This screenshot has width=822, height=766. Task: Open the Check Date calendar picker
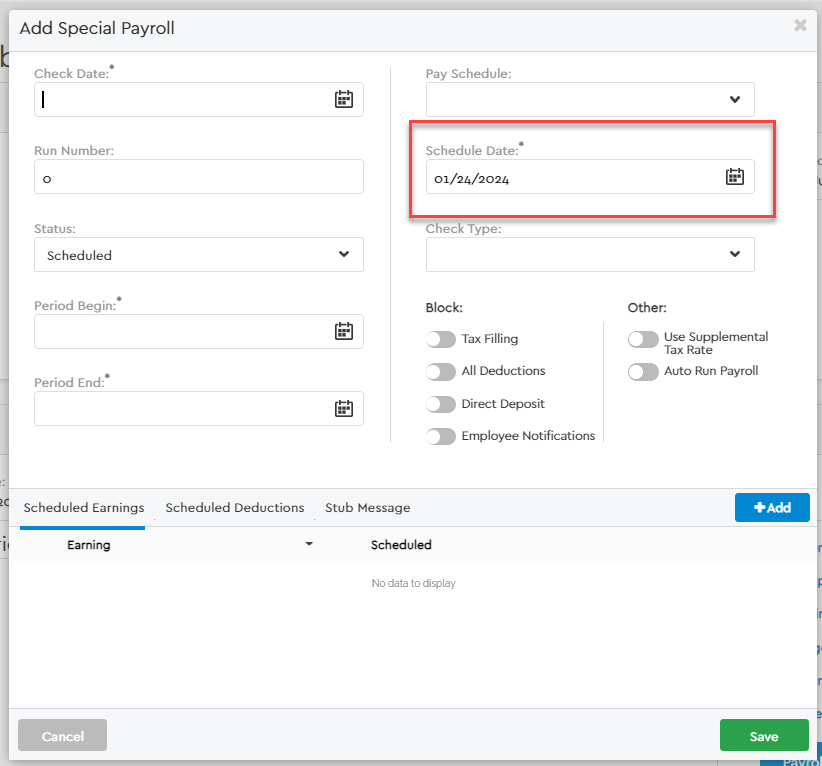click(343, 99)
